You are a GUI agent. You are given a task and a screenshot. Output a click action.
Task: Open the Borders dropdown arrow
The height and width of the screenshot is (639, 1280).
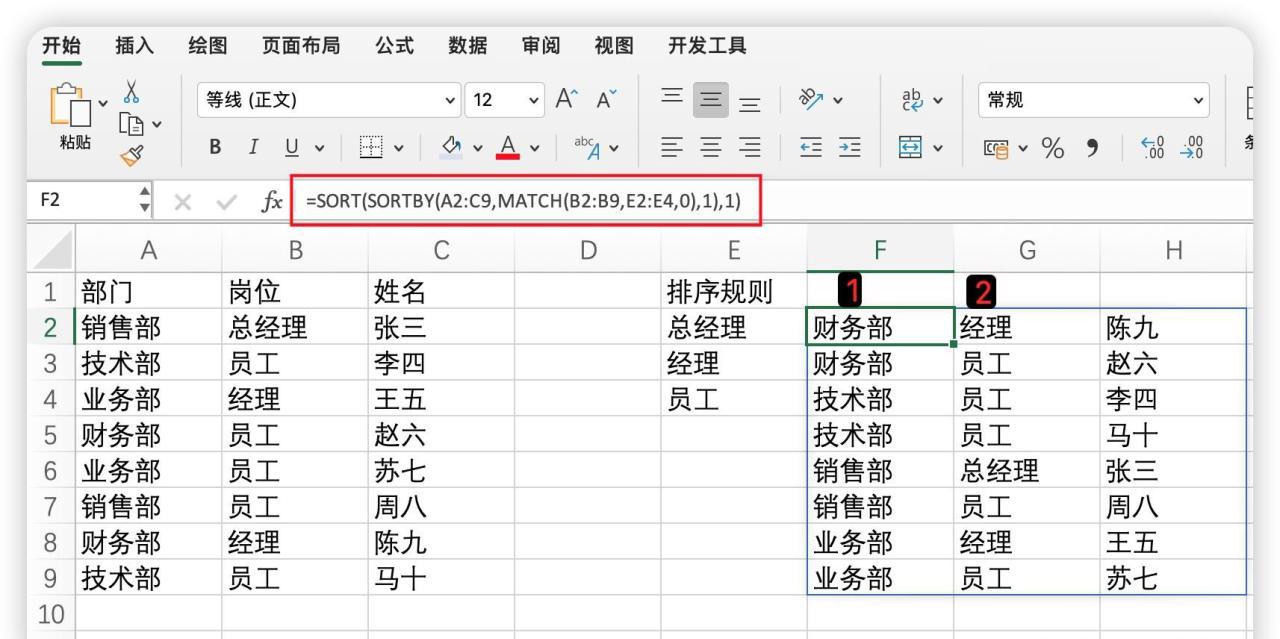(400, 150)
